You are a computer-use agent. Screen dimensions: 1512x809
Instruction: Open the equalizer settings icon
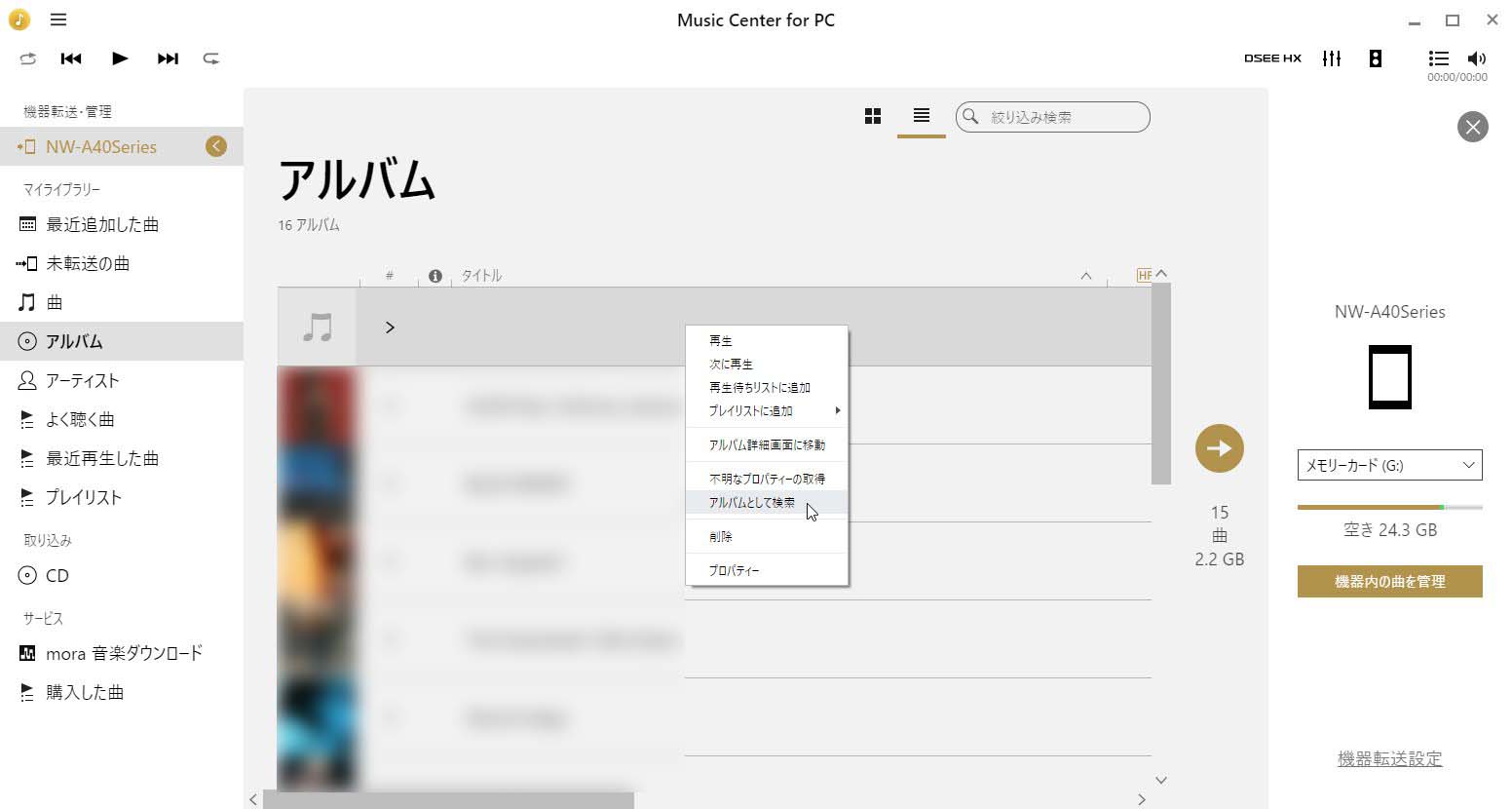tap(1332, 58)
